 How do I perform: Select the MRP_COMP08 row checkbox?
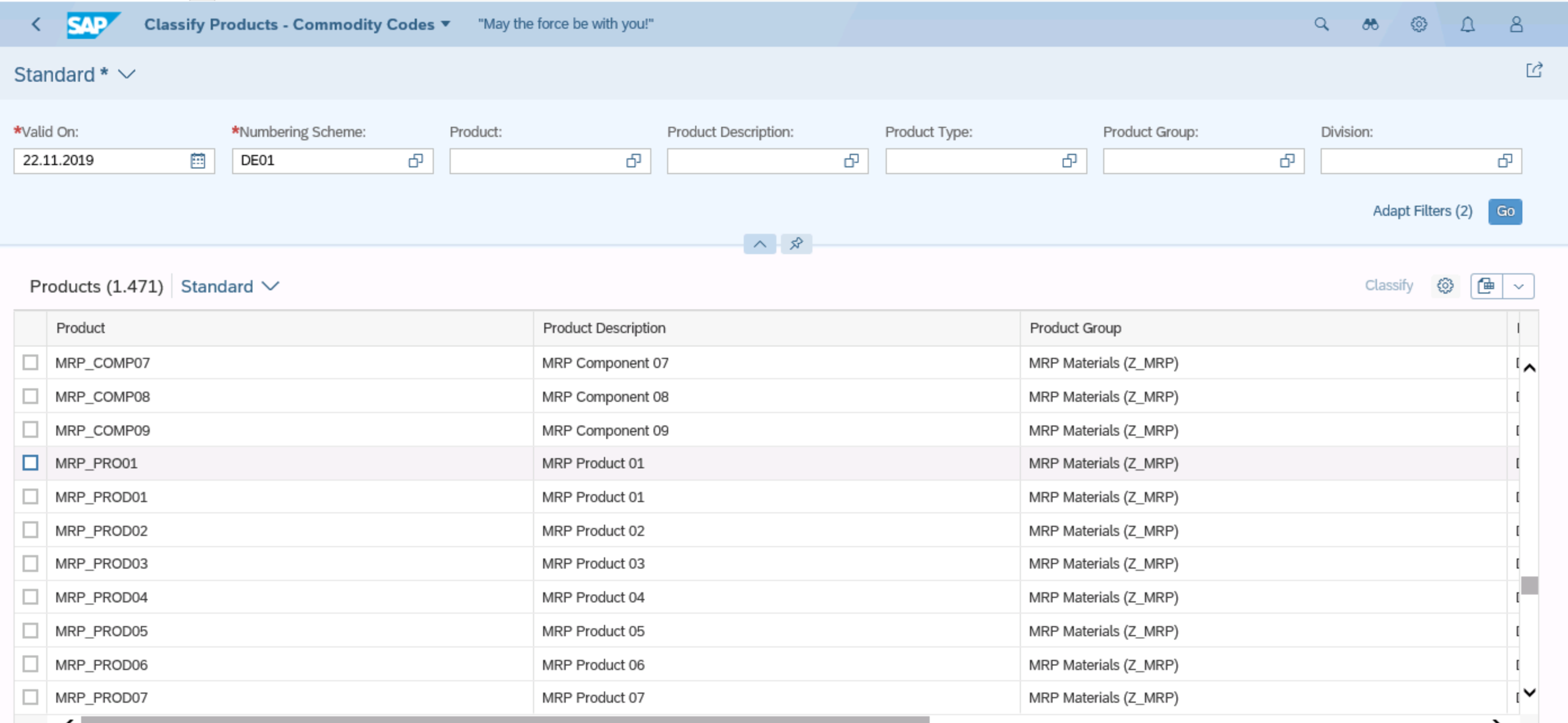(30, 396)
